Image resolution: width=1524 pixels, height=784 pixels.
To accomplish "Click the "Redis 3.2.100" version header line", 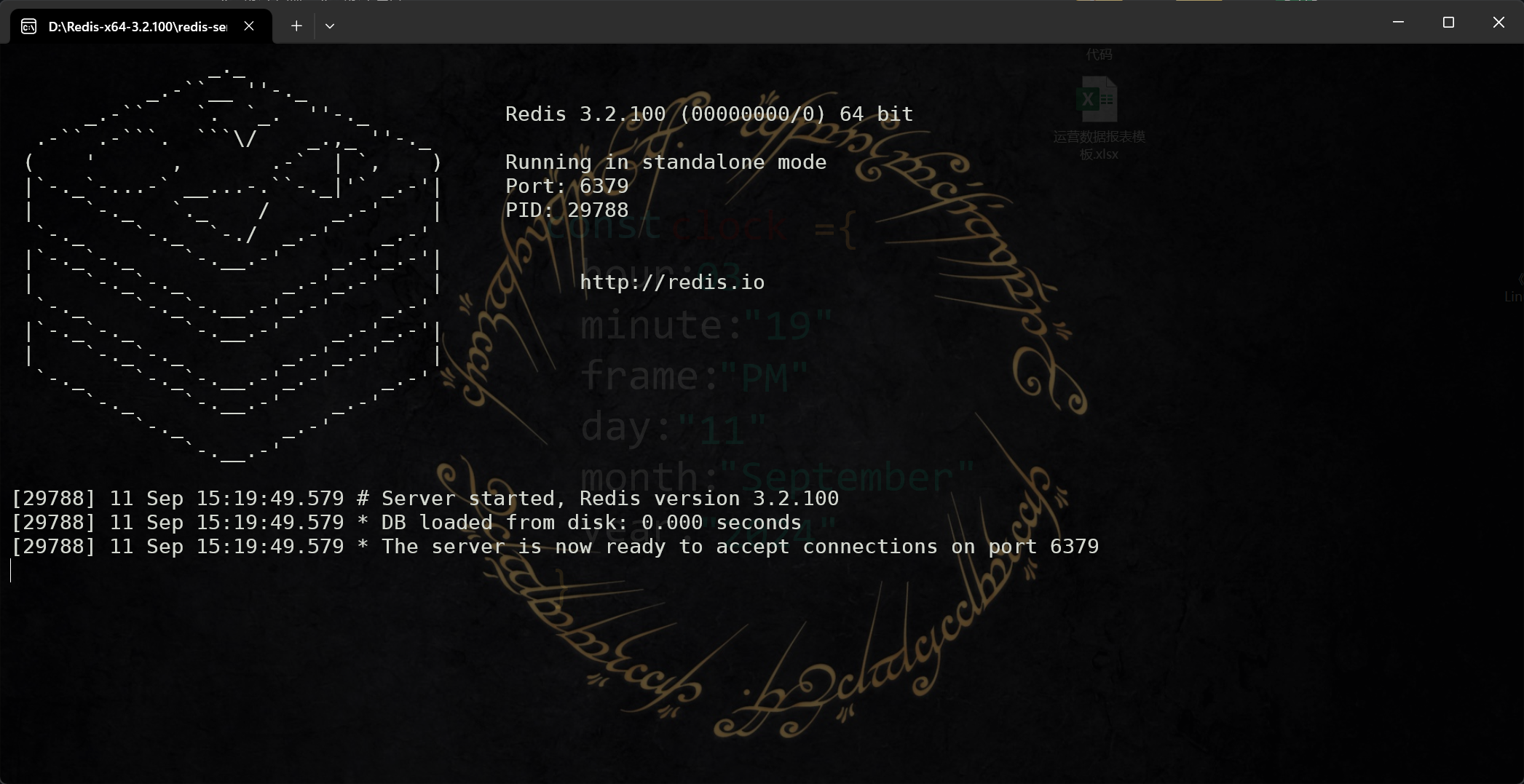I will 708,114.
